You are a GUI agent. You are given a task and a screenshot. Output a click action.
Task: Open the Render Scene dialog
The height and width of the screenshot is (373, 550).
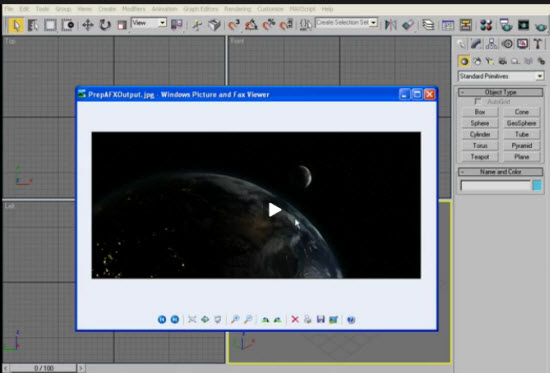pyautogui.click(x=506, y=25)
